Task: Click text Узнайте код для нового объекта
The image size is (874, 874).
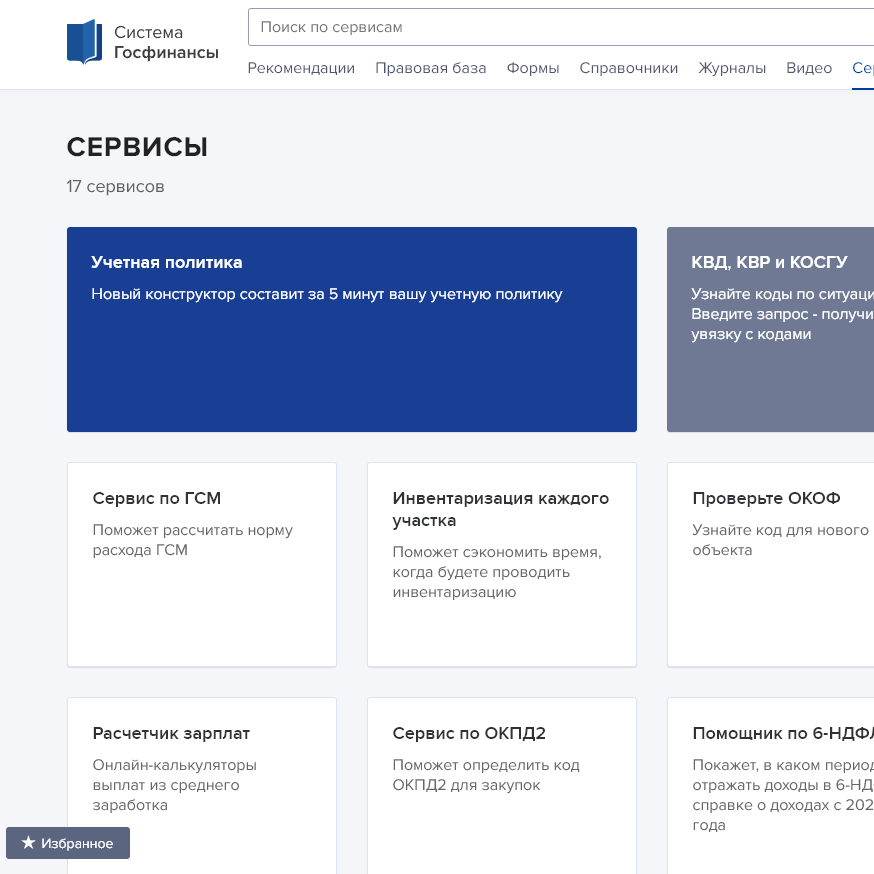Action: [x=780, y=540]
